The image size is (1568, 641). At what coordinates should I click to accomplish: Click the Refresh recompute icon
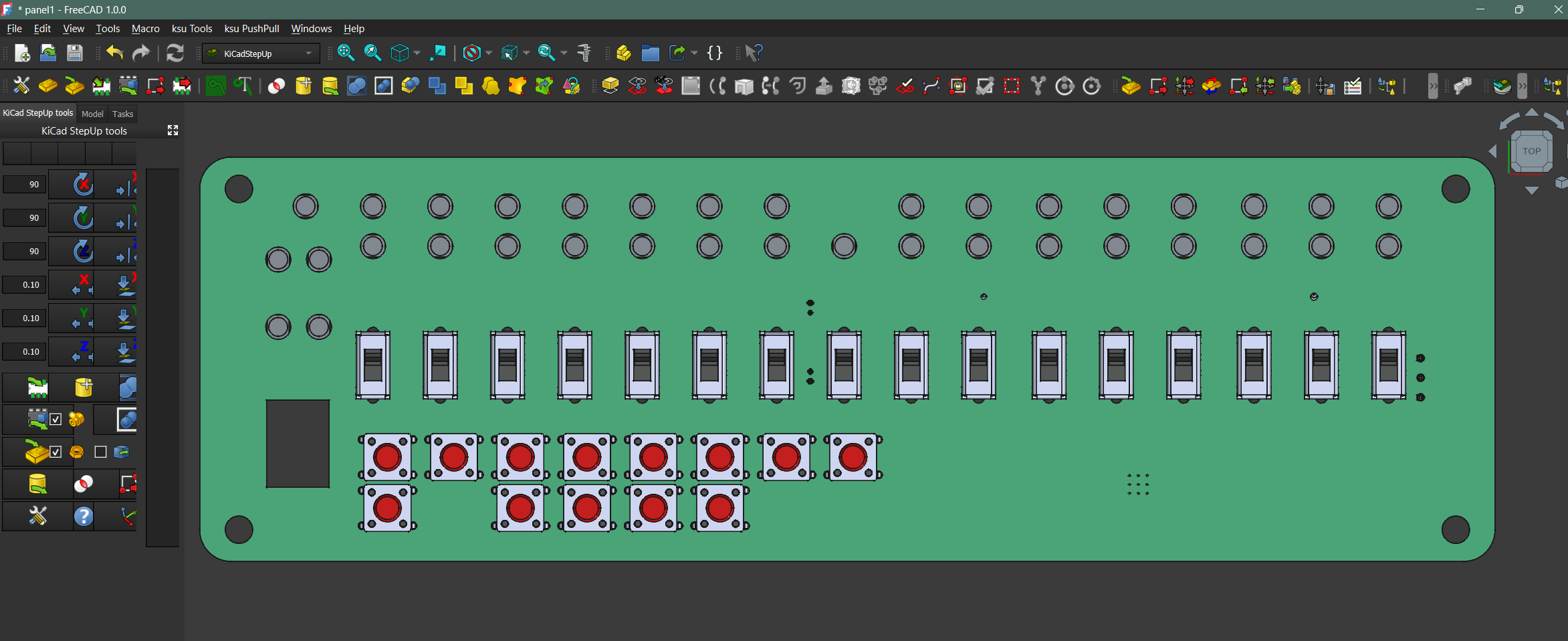[x=175, y=53]
